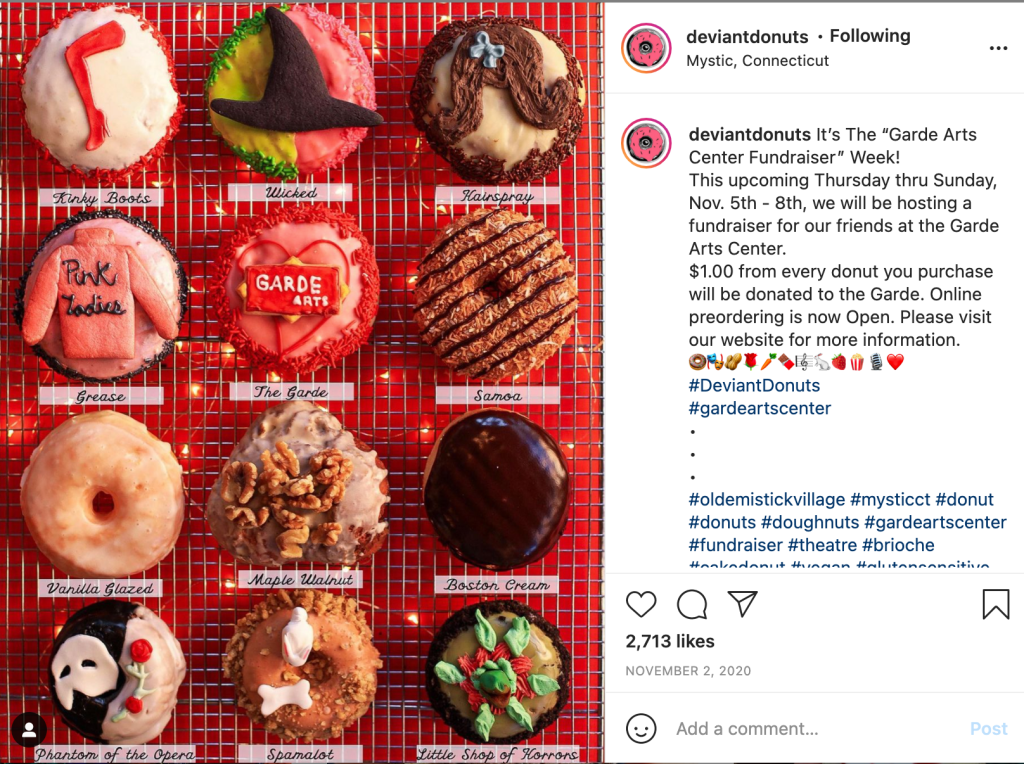Like the post with heart icon
This screenshot has height=764, width=1024.
pos(641,604)
